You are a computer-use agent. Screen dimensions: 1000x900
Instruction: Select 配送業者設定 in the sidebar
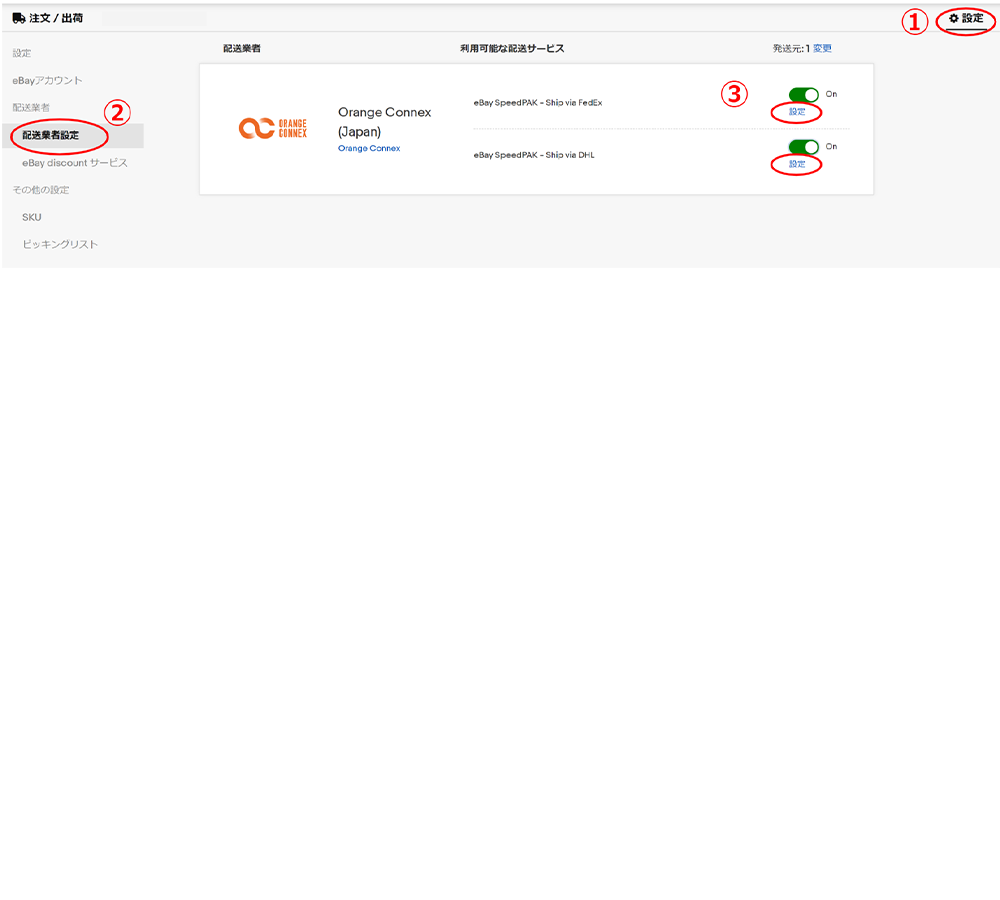pos(50,135)
